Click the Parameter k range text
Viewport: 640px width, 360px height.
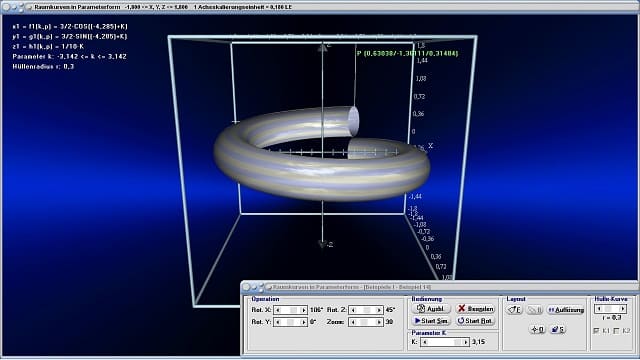pos(69,56)
